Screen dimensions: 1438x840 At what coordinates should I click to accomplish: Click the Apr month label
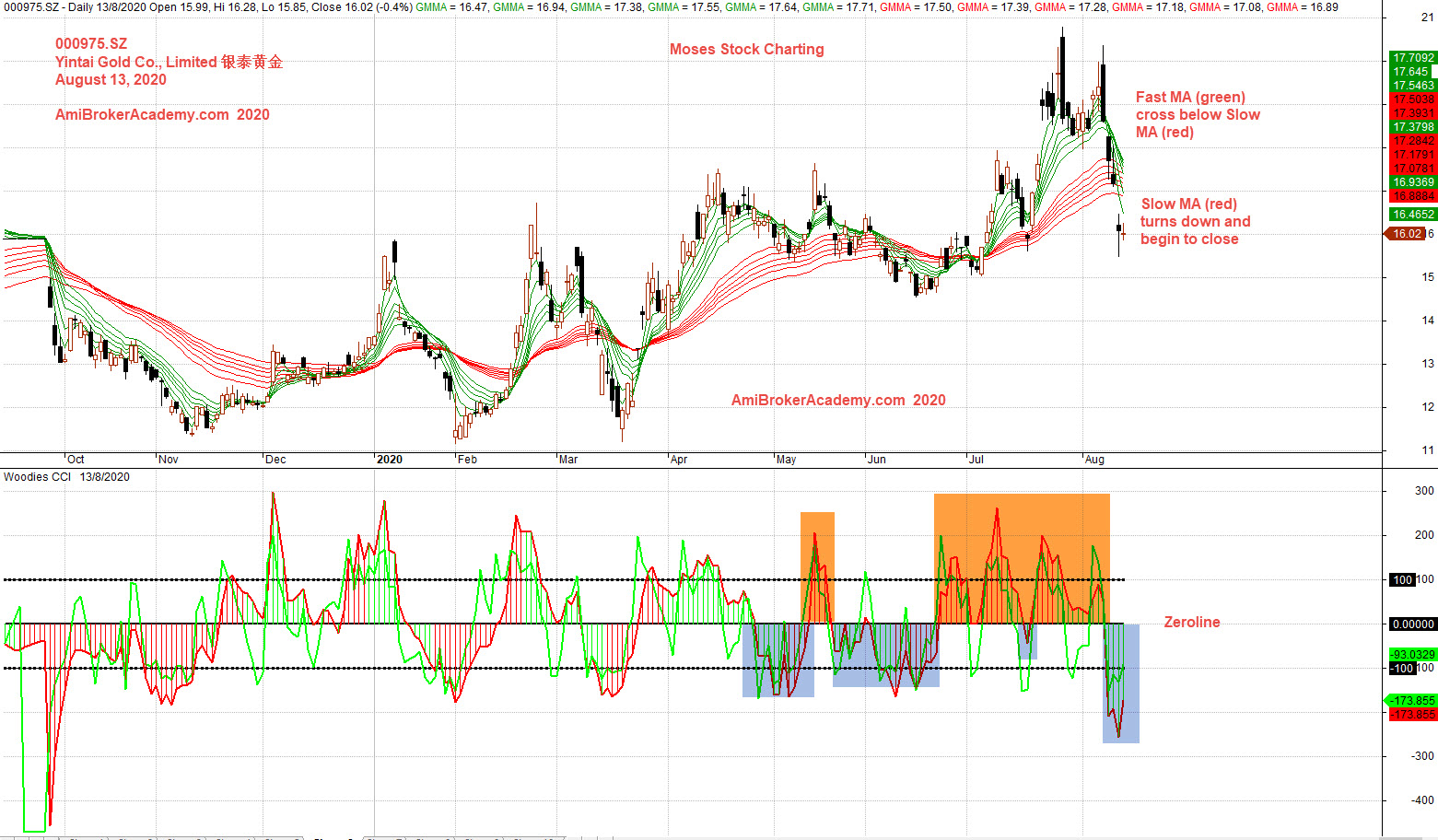point(679,460)
